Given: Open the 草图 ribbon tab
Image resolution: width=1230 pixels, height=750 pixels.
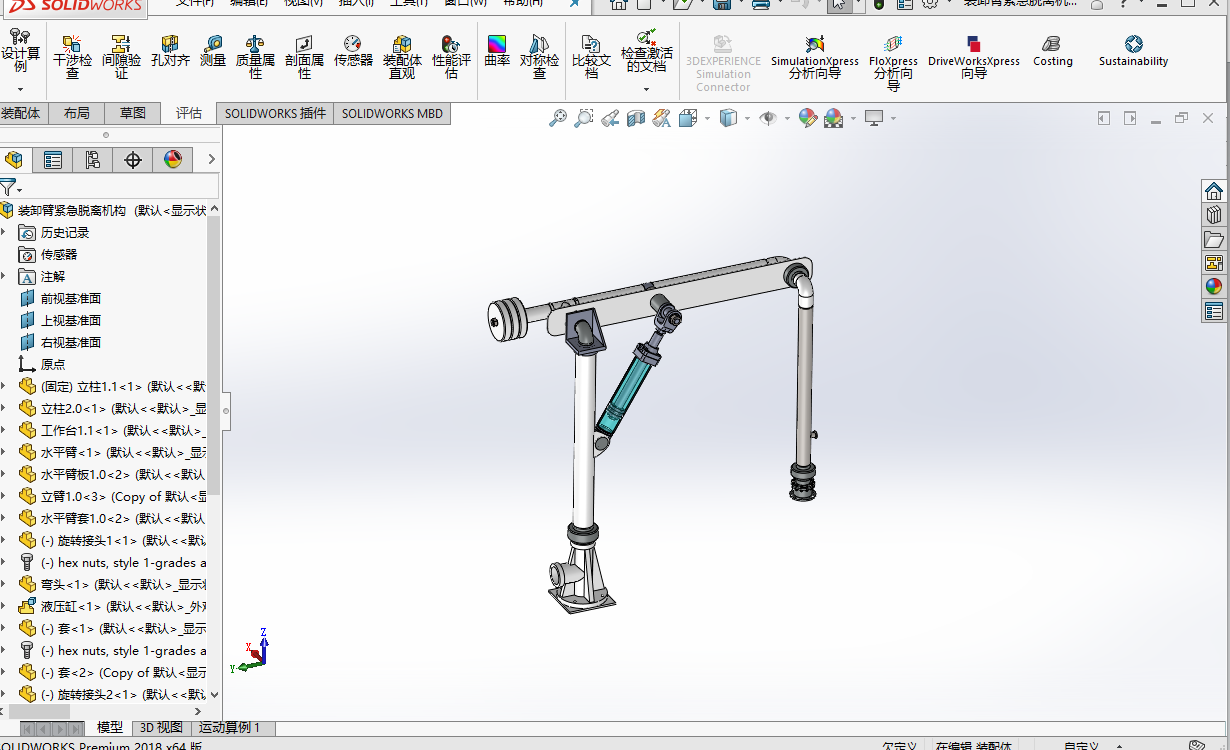Looking at the screenshot, I should 133,113.
